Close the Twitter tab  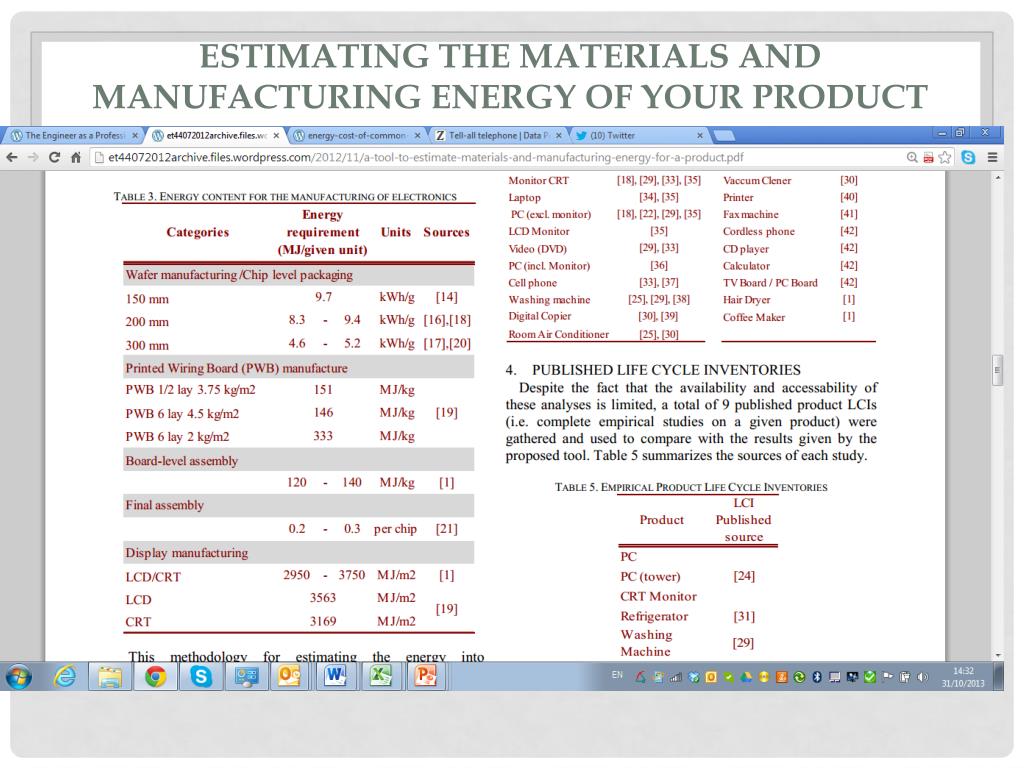pyautogui.click(x=699, y=135)
